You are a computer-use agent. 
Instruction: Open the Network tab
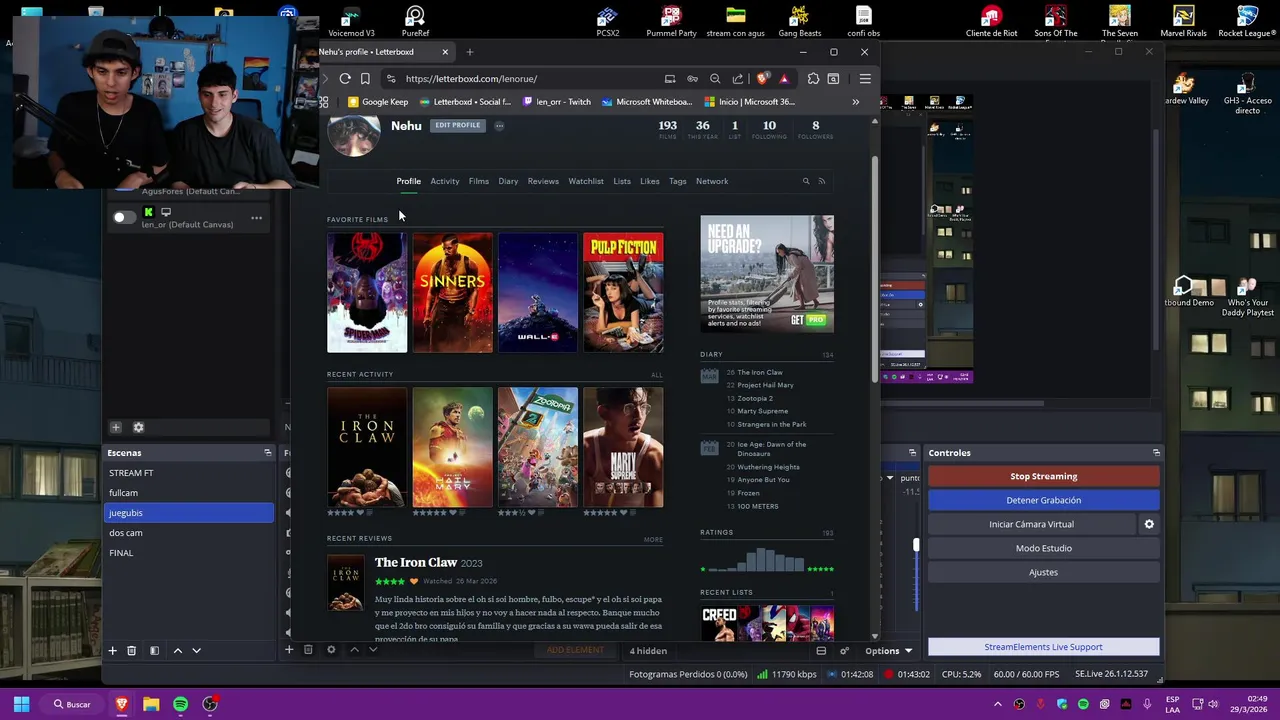(712, 181)
